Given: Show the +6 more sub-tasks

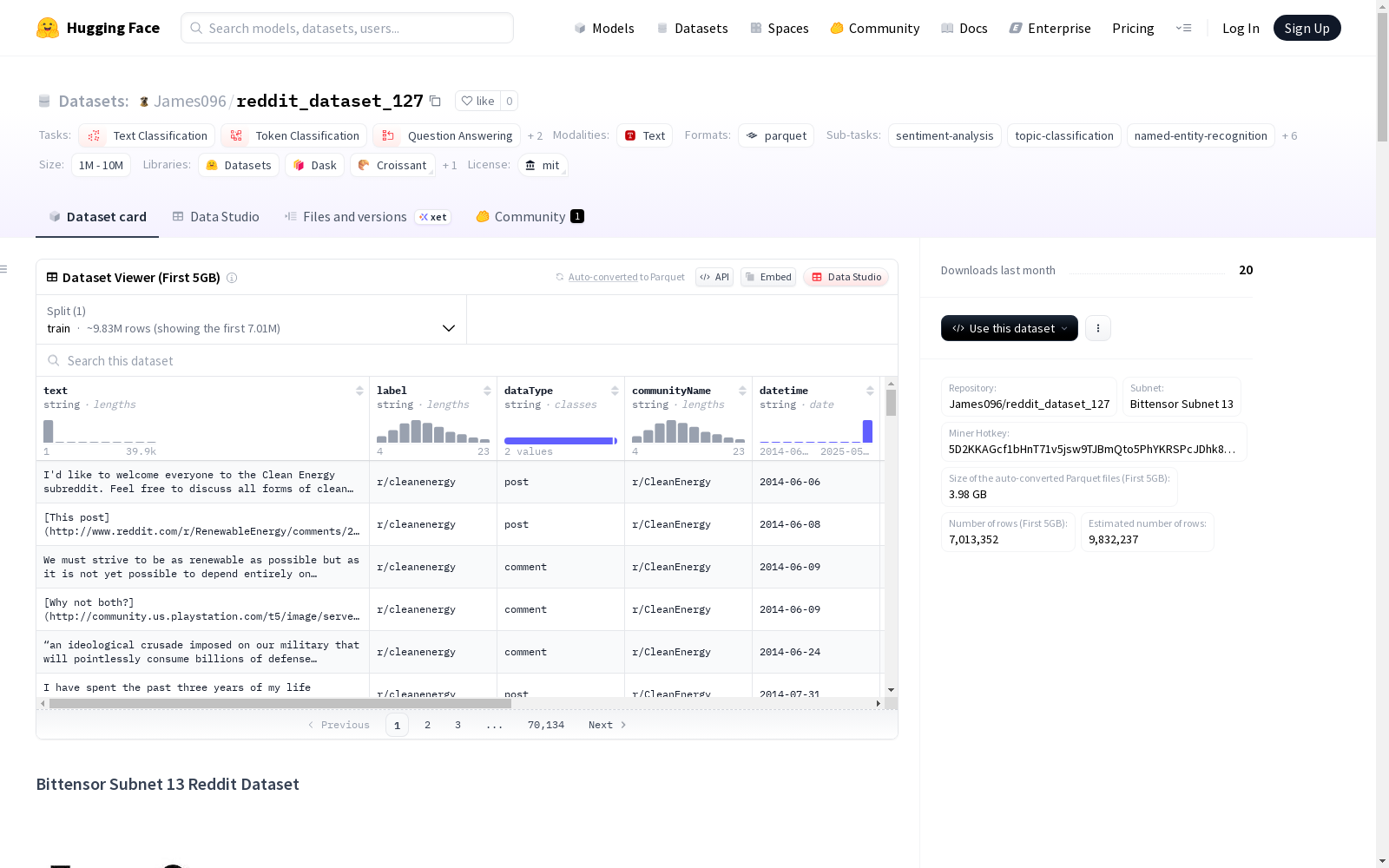Looking at the screenshot, I should [1289, 135].
